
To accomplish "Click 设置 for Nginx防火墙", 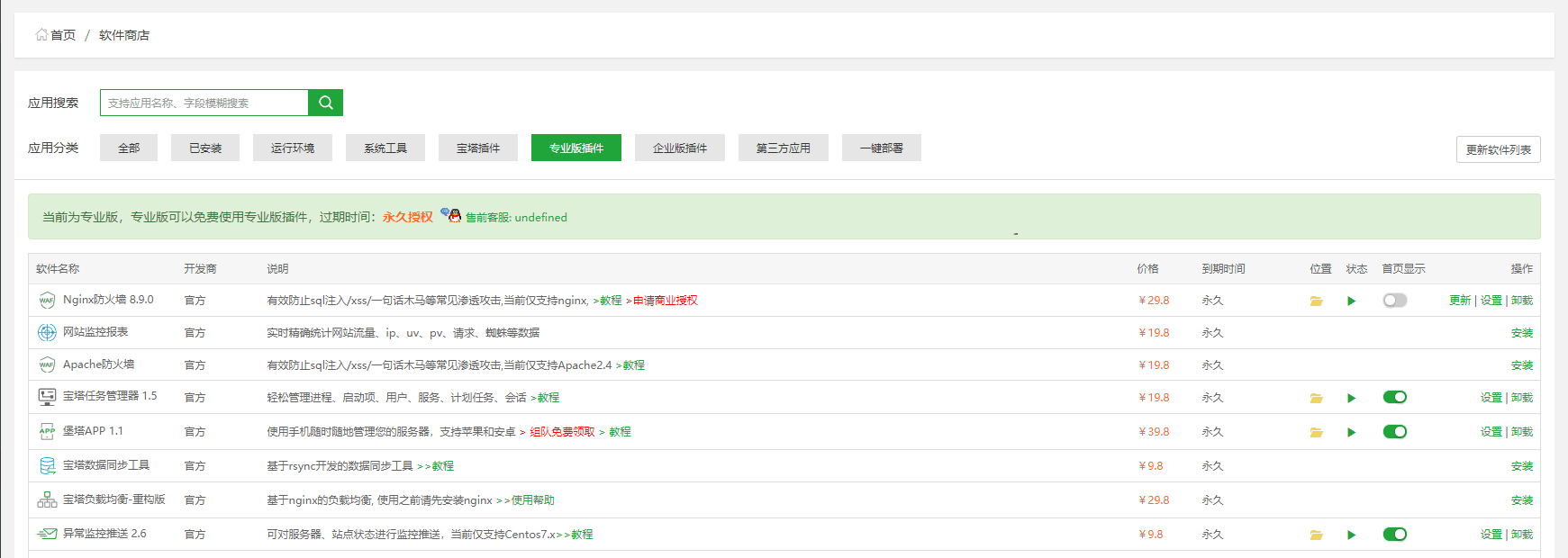I will click(1491, 301).
